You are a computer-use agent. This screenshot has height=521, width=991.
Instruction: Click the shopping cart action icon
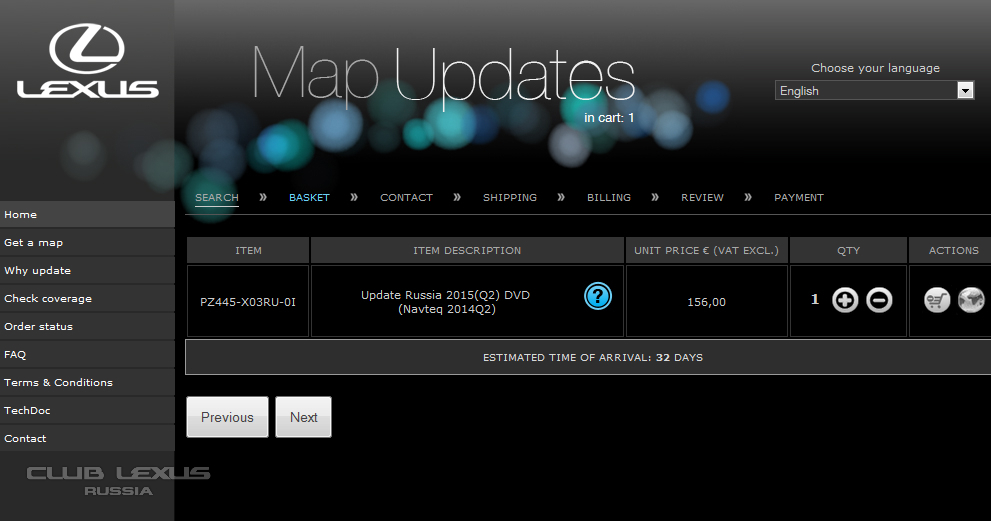(937, 300)
